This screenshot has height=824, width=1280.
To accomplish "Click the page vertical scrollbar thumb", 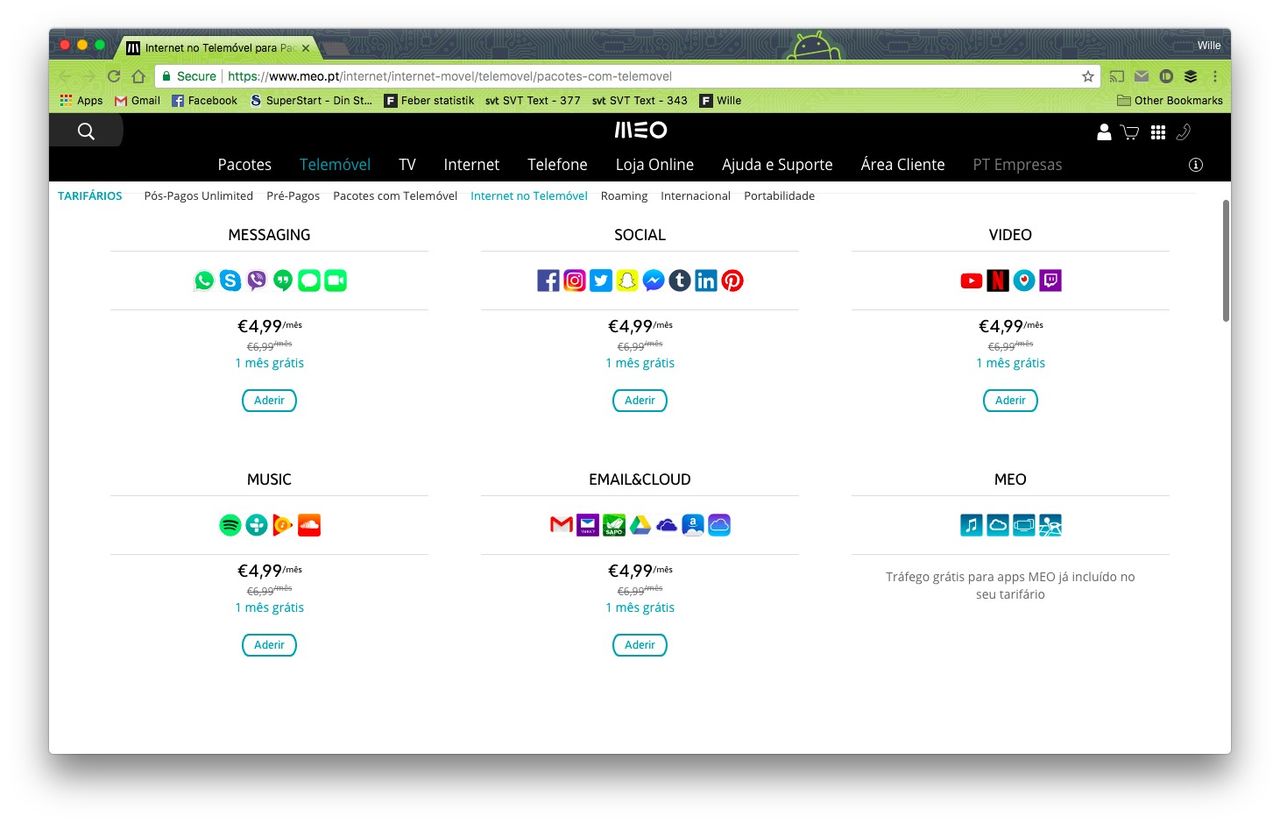I will pyautogui.click(x=1226, y=260).
